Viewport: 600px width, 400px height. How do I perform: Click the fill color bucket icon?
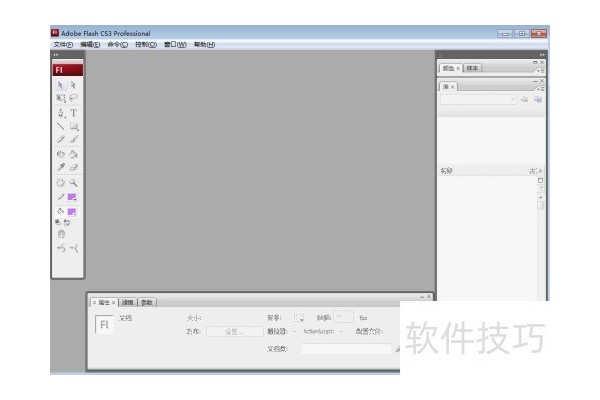coord(60,211)
